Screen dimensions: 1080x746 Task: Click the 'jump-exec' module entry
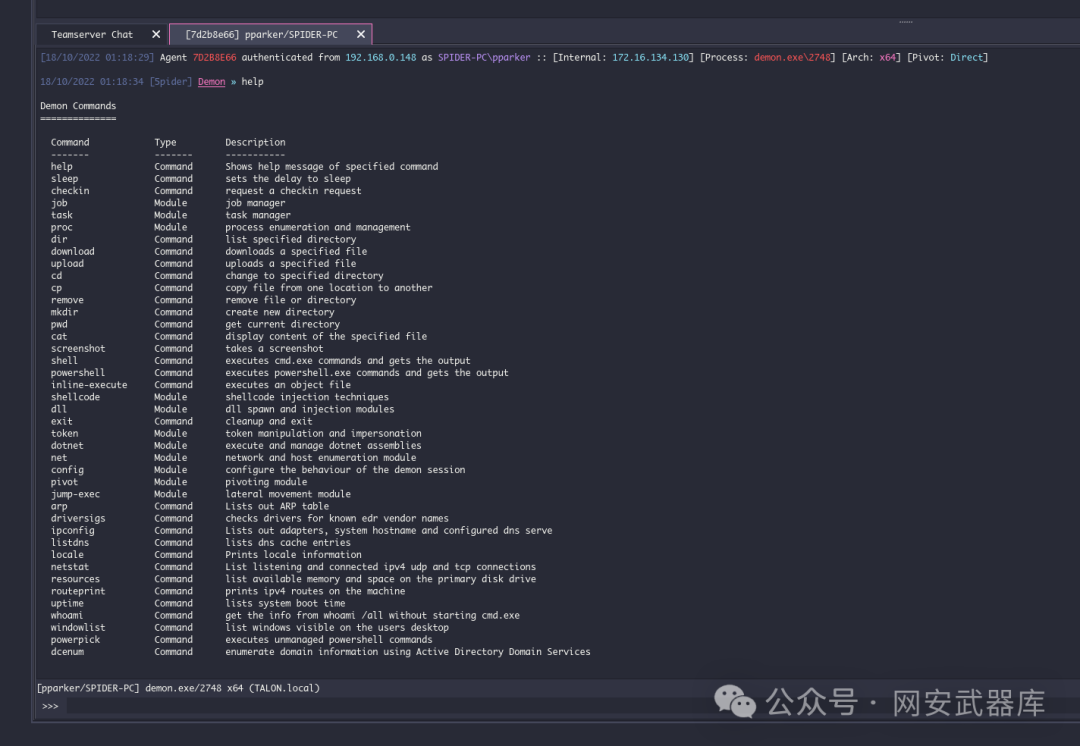pyautogui.click(x=75, y=494)
